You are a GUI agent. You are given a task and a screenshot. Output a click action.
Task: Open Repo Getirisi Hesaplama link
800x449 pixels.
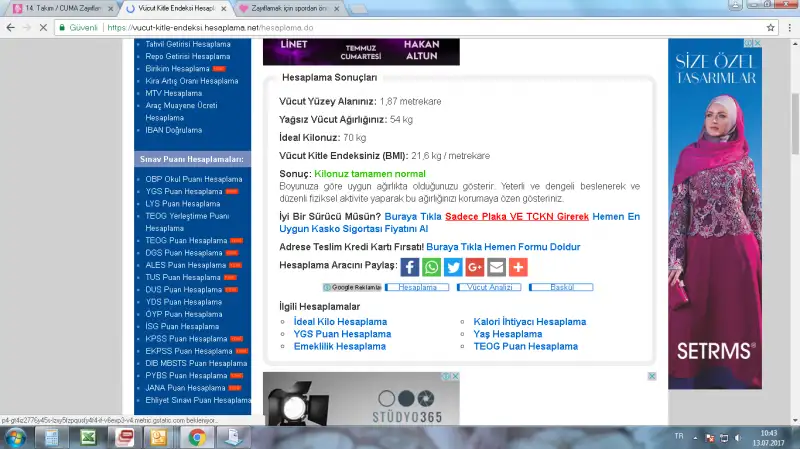(x=188, y=57)
